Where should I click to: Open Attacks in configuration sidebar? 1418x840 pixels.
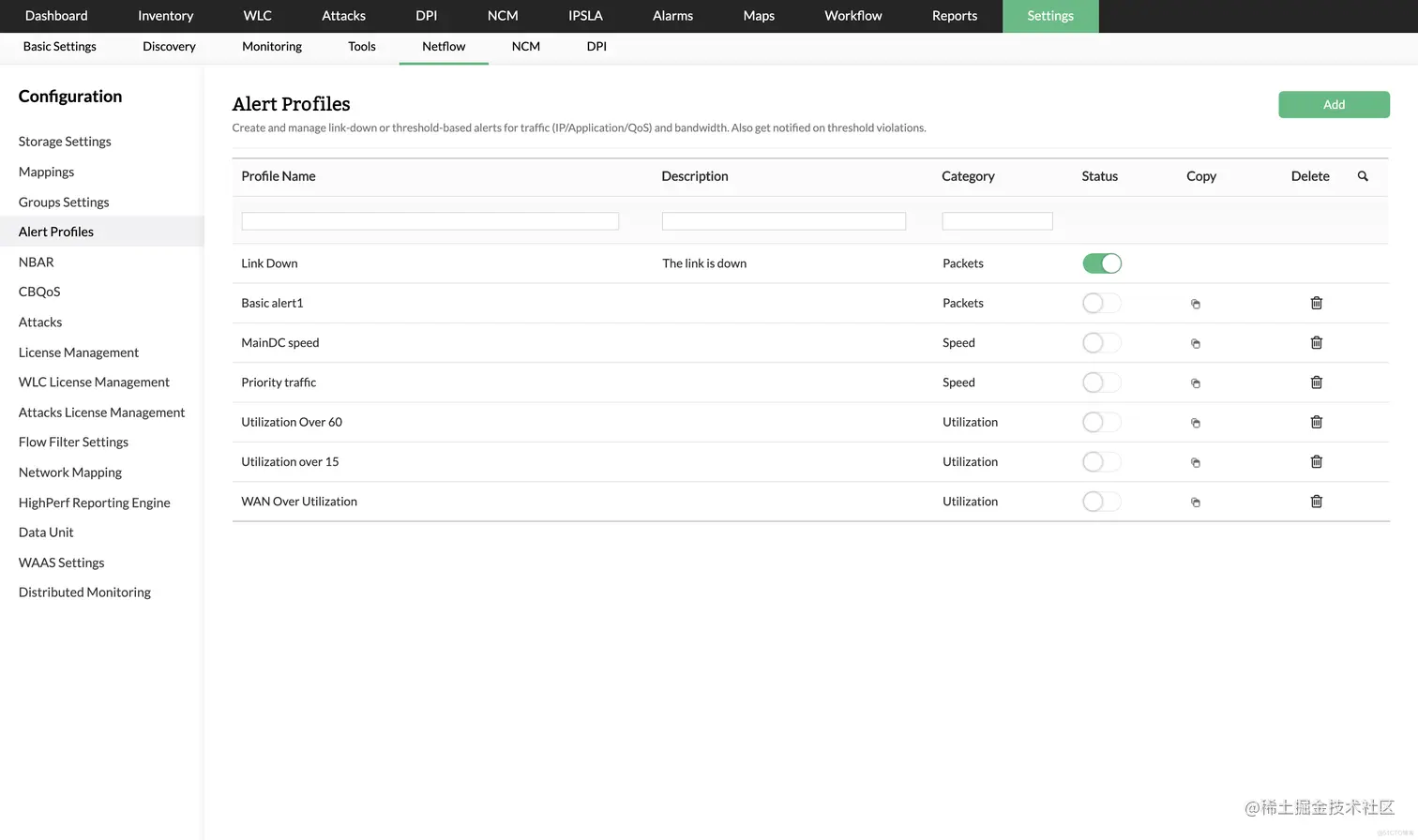40,322
